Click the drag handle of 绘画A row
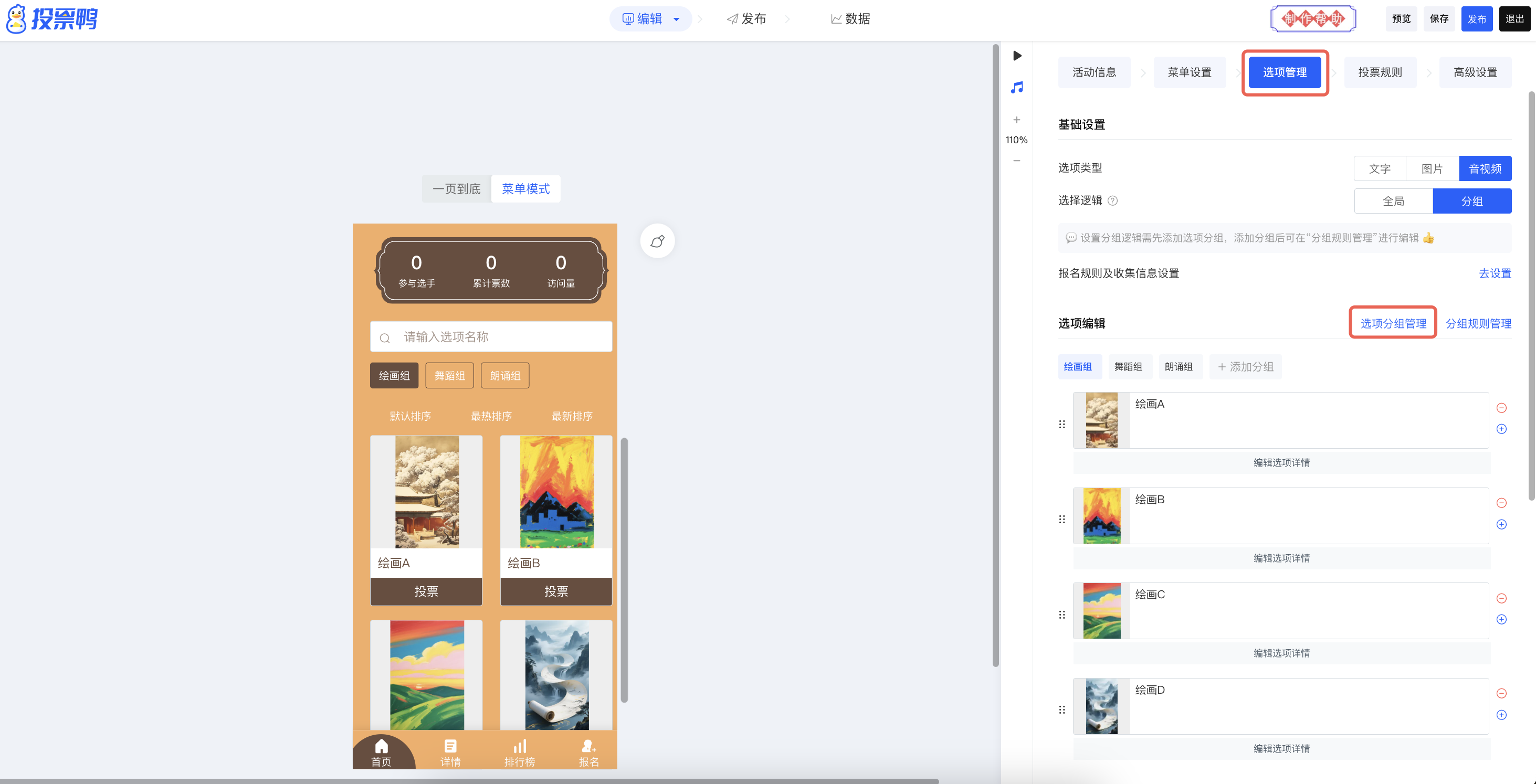Image resolution: width=1536 pixels, height=784 pixels. point(1062,424)
